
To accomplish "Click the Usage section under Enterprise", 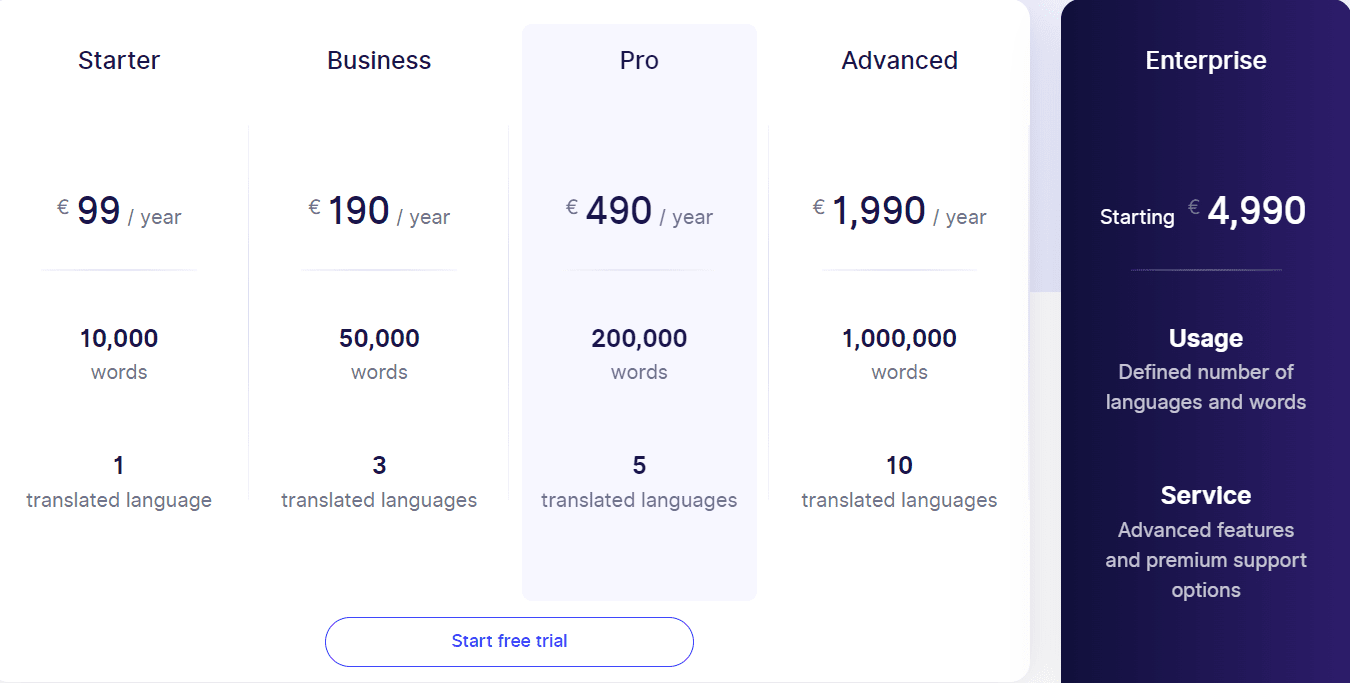I will (x=1205, y=370).
